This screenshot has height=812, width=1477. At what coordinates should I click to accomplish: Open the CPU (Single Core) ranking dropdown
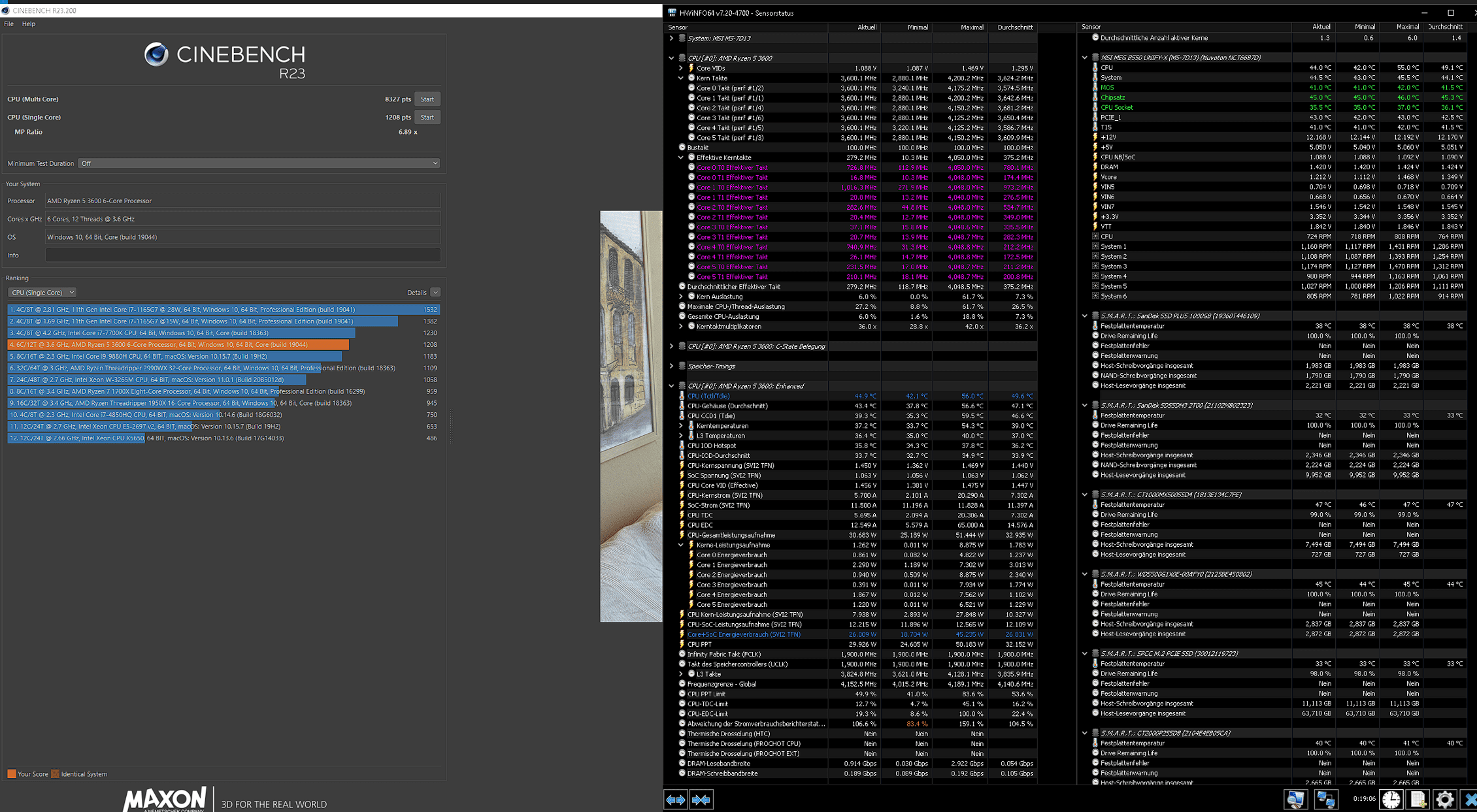42,293
